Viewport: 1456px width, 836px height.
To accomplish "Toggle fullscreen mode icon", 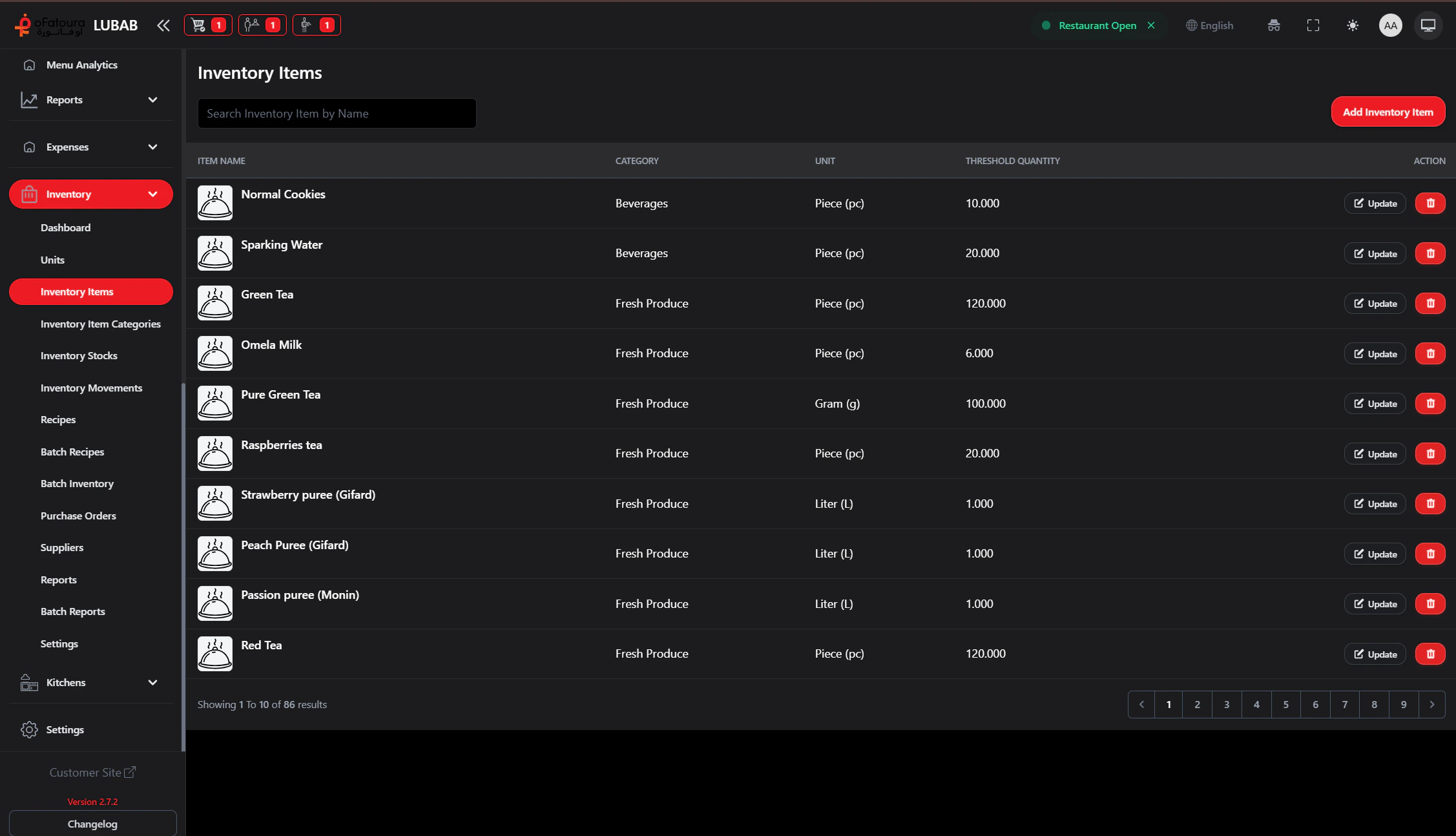I will click(x=1313, y=25).
